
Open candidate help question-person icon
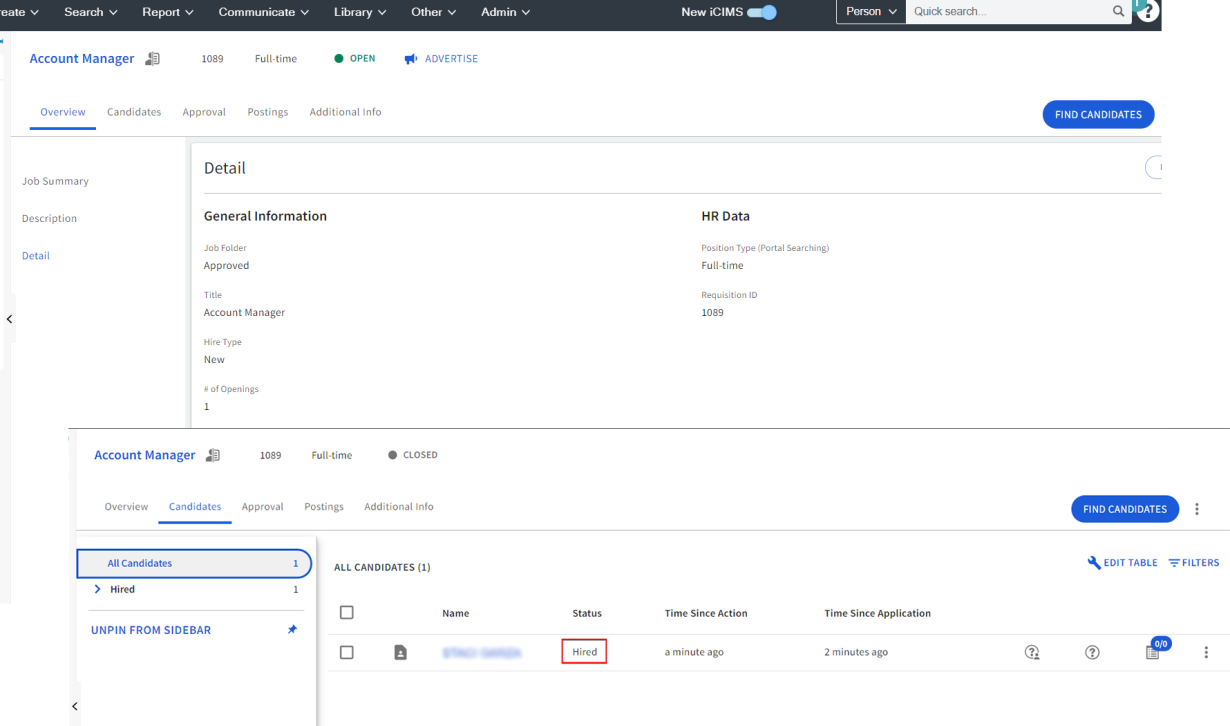[1032, 652]
